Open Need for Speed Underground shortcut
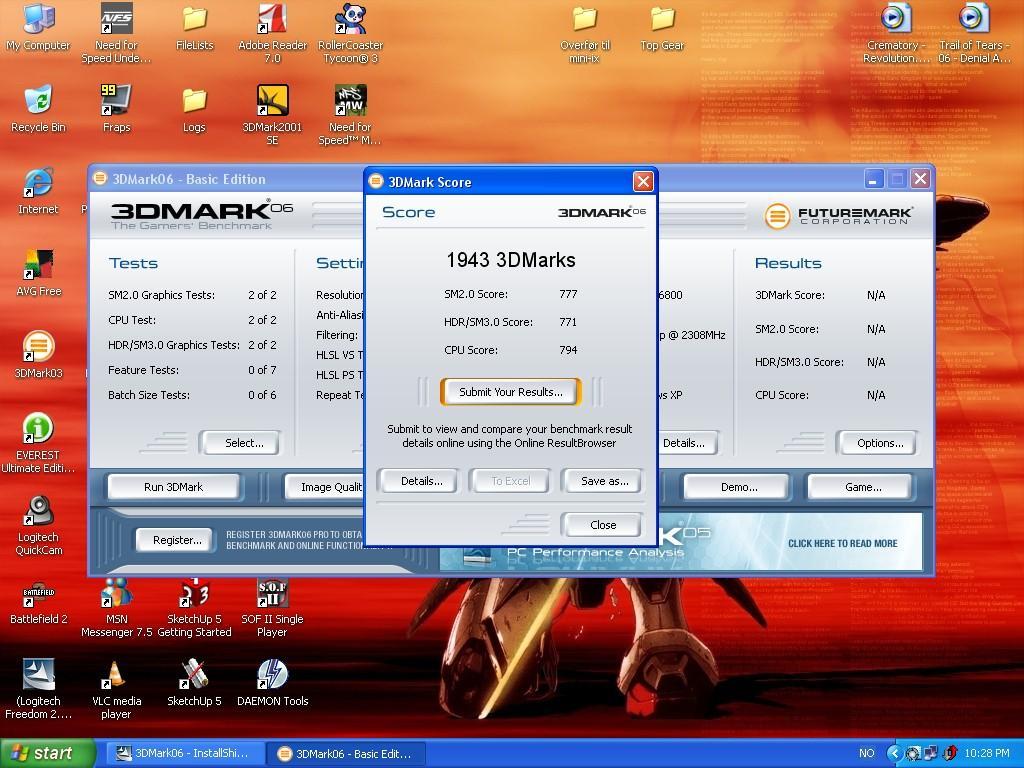 [116, 33]
